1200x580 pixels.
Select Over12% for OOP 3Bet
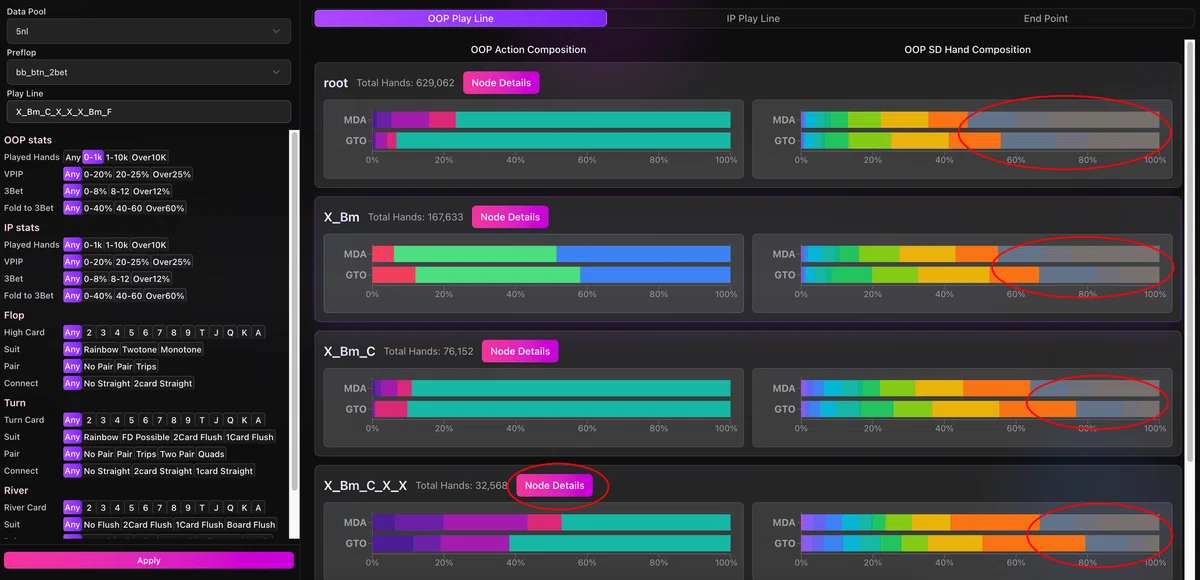[153, 191]
